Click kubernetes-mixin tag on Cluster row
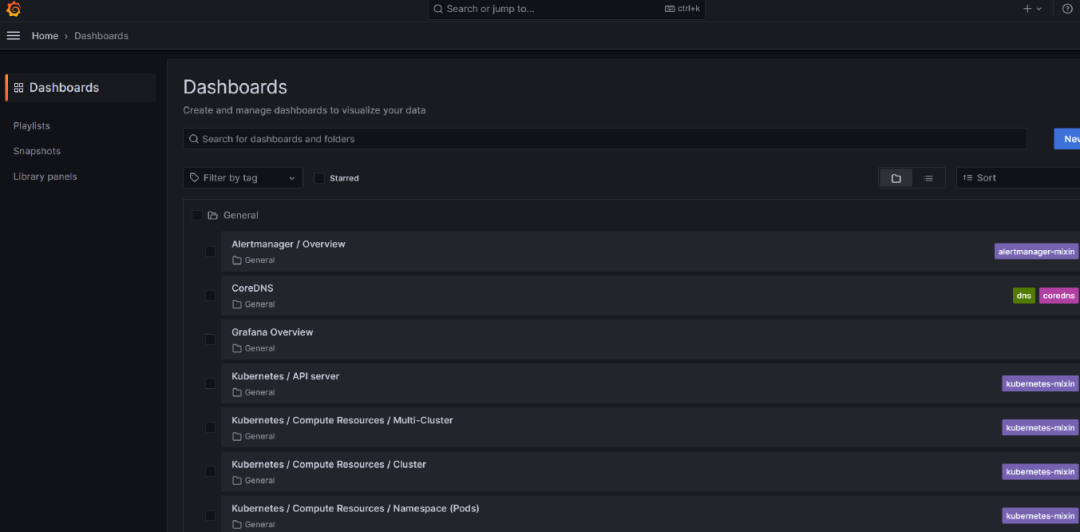This screenshot has height=532, width=1080. click(x=1040, y=472)
